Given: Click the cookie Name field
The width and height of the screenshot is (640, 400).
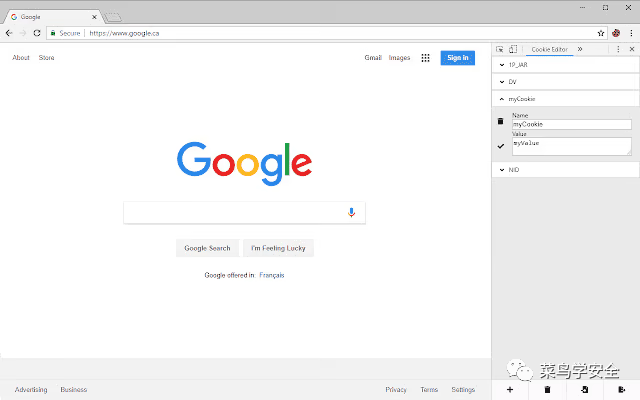Looking at the screenshot, I should click(572, 124).
